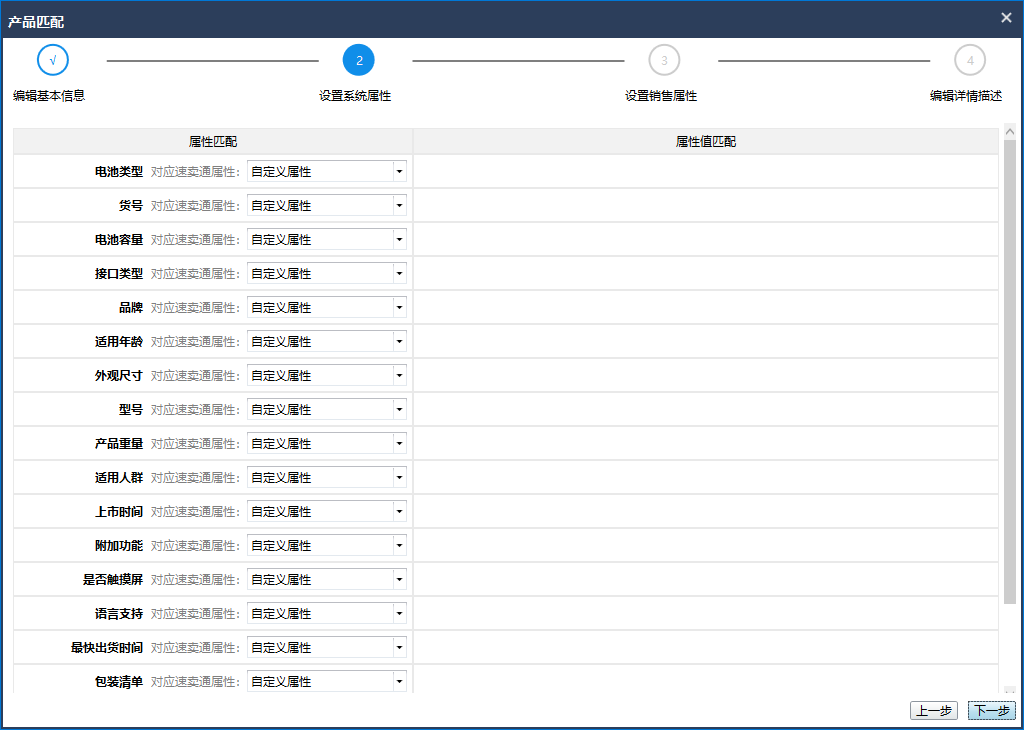The width and height of the screenshot is (1024, 730).
Task: Open the 适用年龄 attribute dropdown
Action: tap(327, 341)
